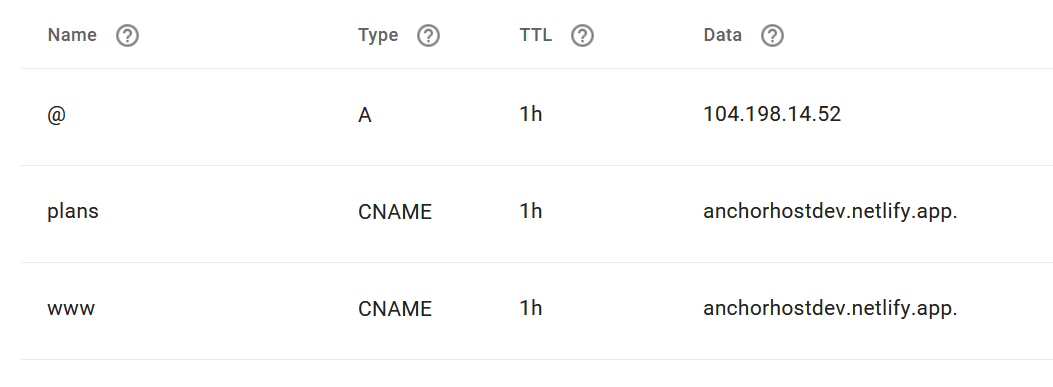1053x387 pixels.
Task: Select the @ record name
Action: pyautogui.click(x=56, y=115)
